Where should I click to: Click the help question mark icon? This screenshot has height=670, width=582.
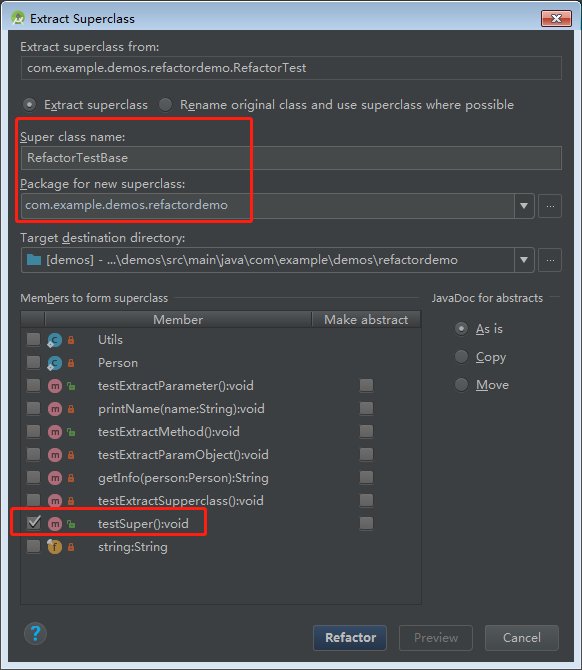coord(35,634)
